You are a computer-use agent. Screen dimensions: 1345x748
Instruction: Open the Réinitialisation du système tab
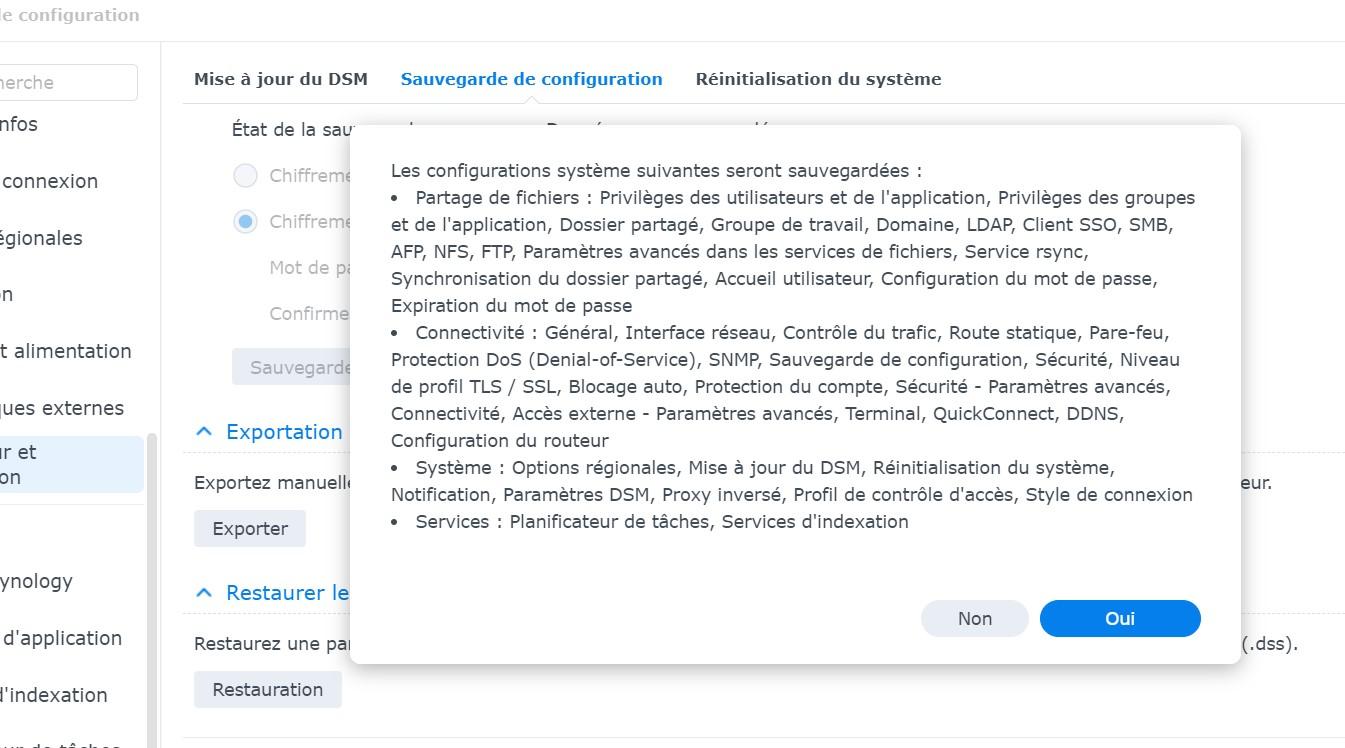(x=818, y=79)
